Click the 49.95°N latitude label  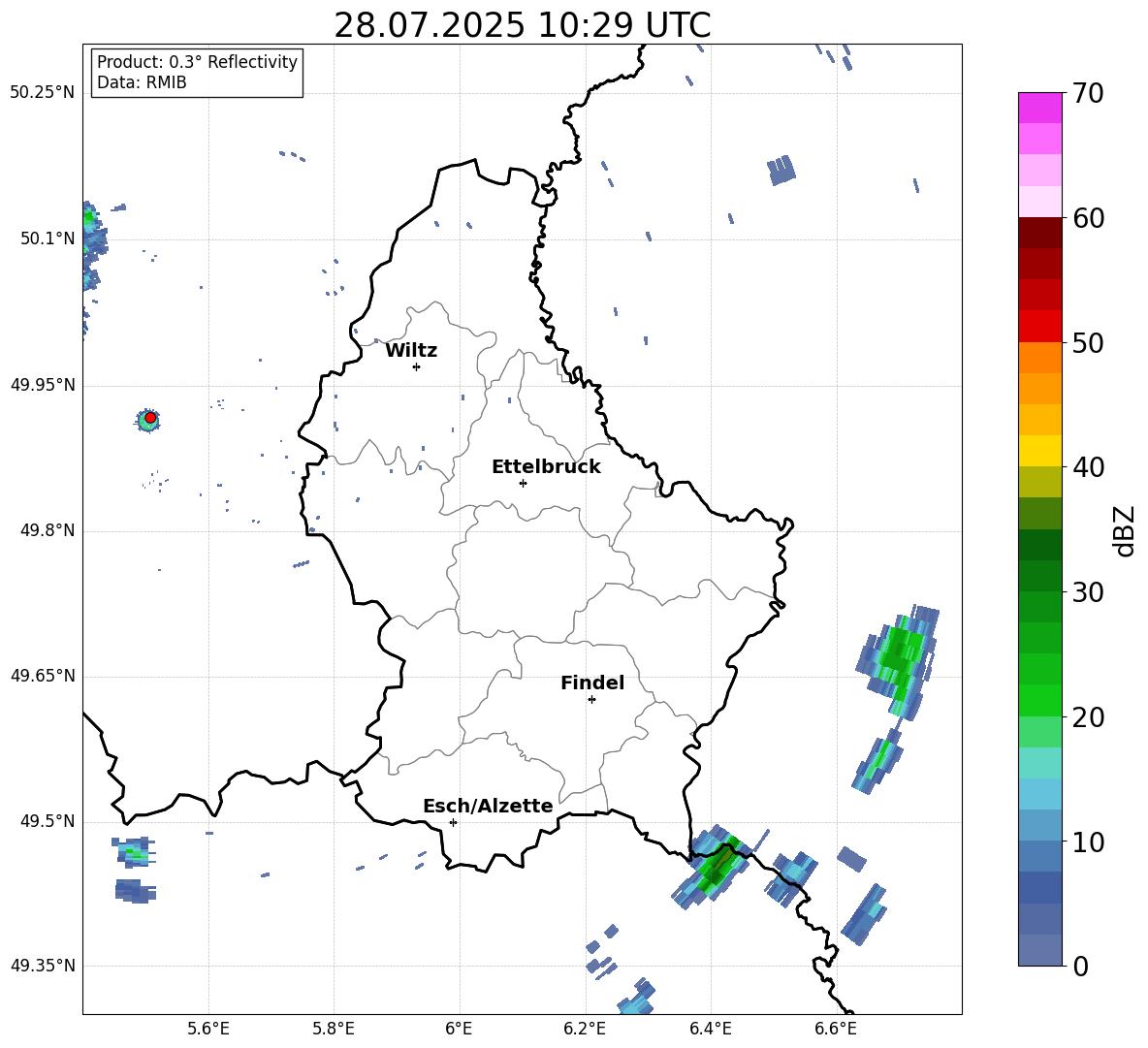click(x=43, y=385)
